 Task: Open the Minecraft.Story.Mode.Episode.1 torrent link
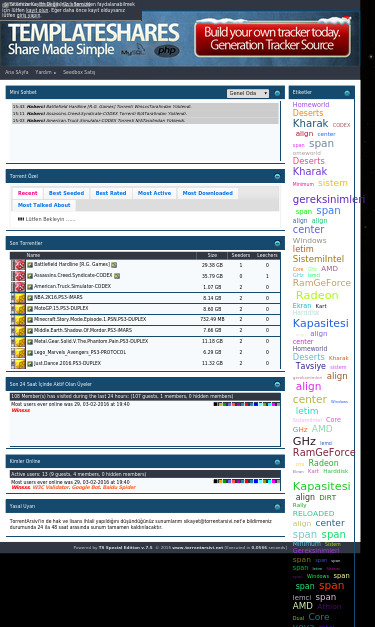pyautogui.click(x=90, y=319)
